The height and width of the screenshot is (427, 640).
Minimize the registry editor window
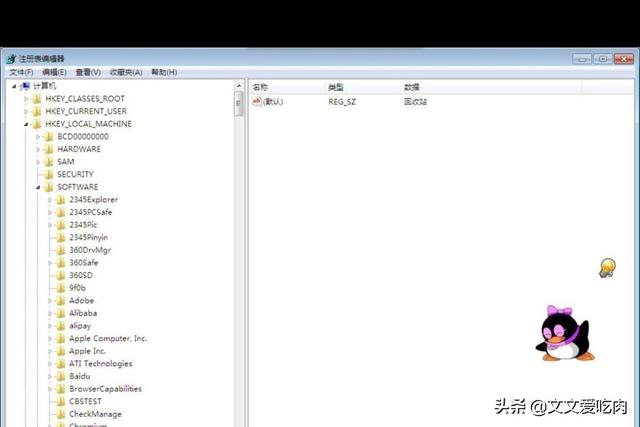point(582,59)
